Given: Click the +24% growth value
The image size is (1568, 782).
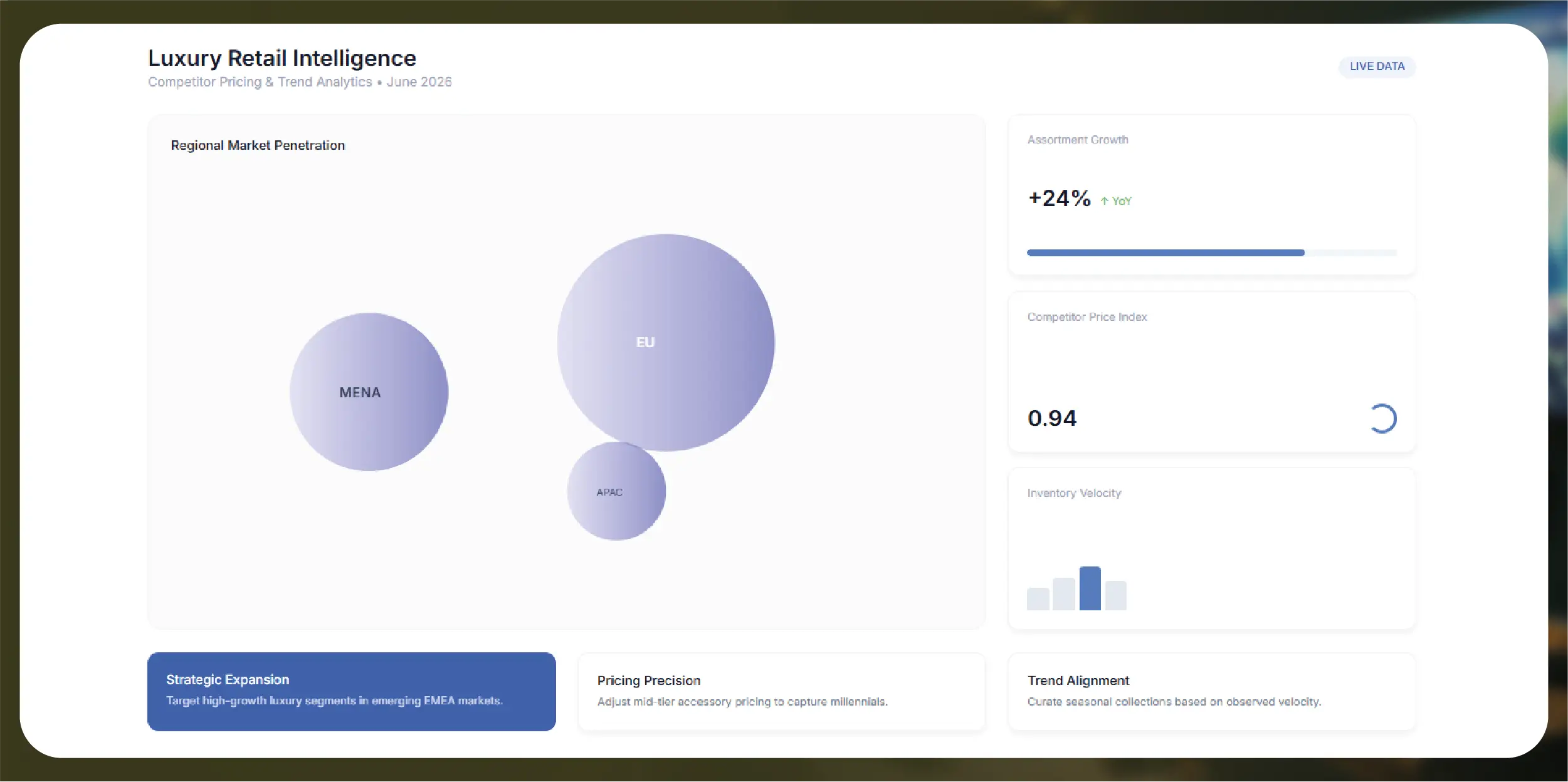Looking at the screenshot, I should (x=1060, y=199).
